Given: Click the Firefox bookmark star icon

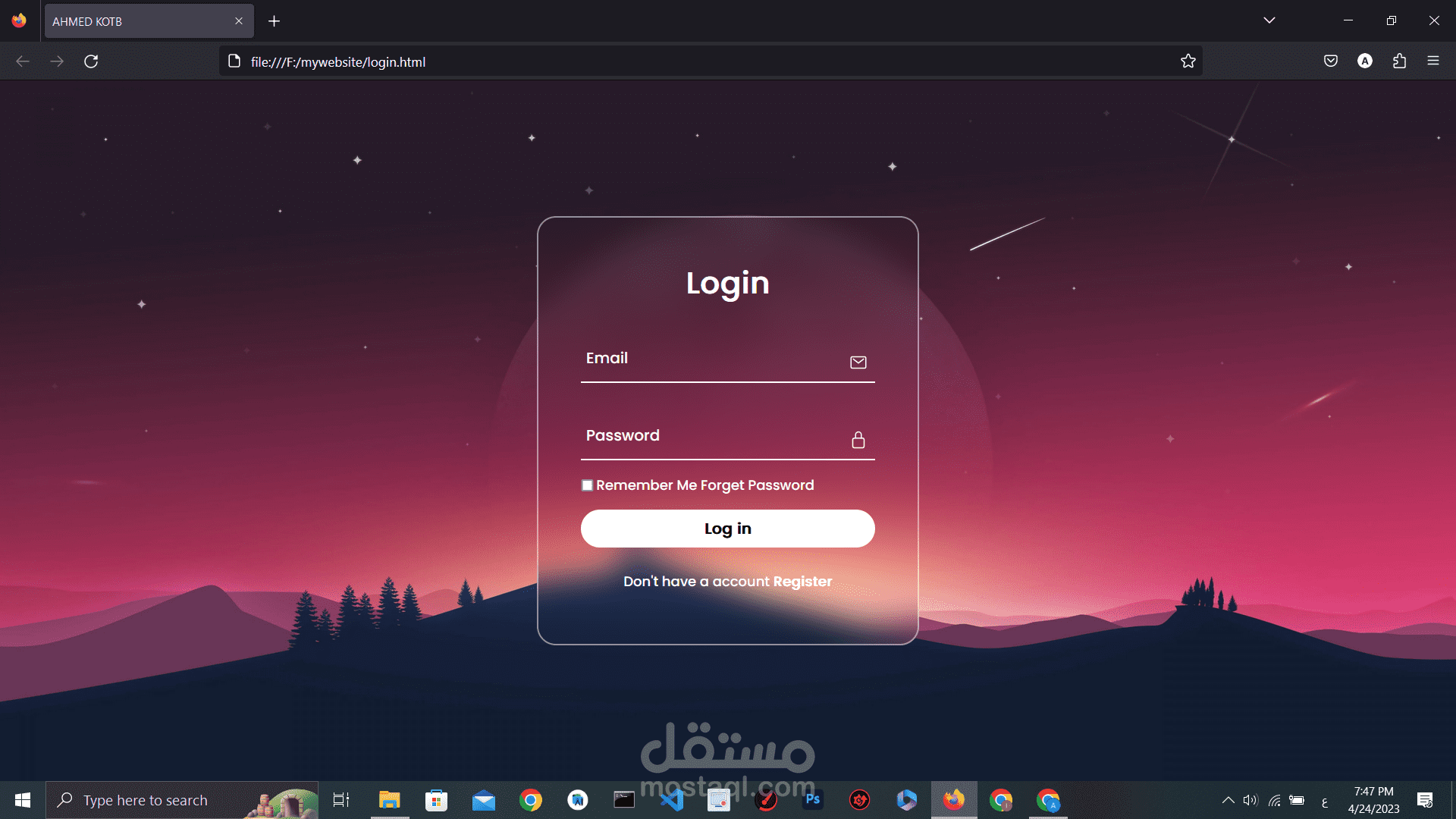Looking at the screenshot, I should (1188, 62).
